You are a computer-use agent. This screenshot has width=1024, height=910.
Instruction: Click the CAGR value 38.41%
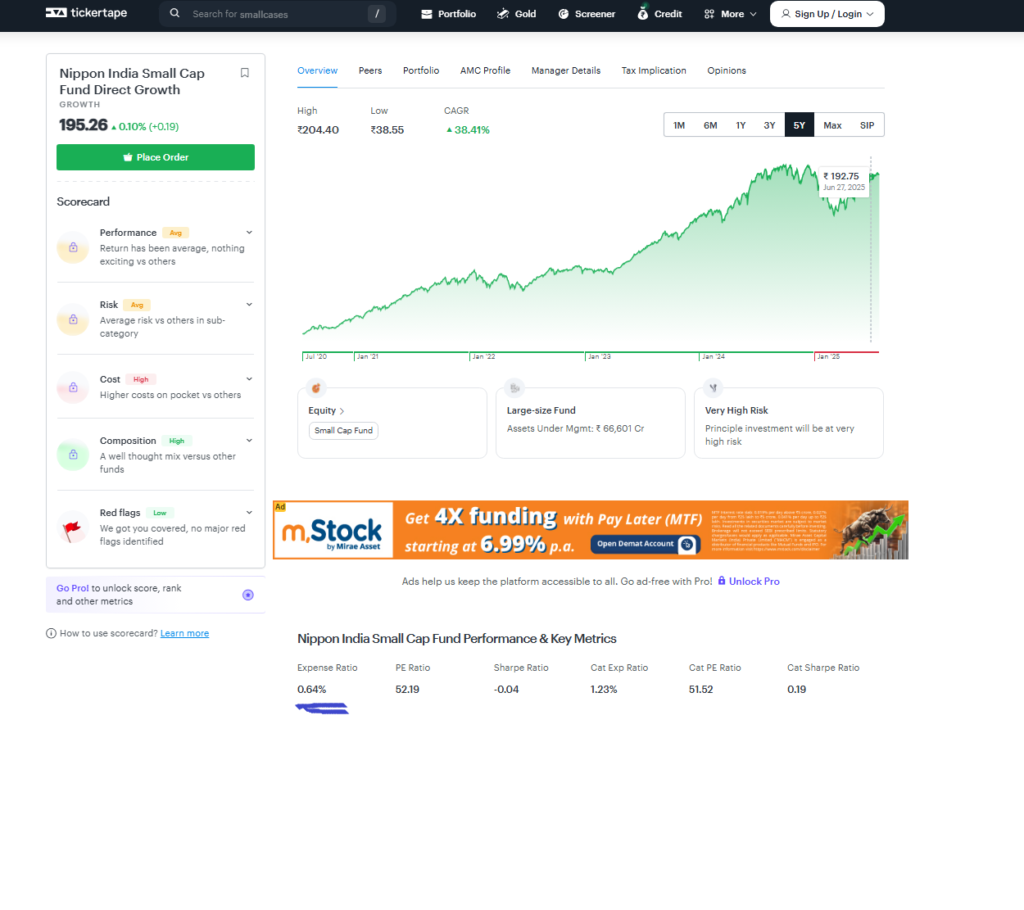(x=468, y=130)
